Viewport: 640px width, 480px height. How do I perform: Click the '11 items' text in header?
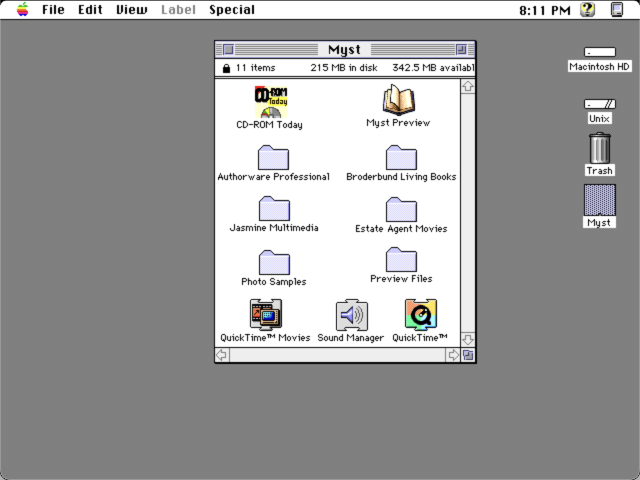(x=256, y=68)
